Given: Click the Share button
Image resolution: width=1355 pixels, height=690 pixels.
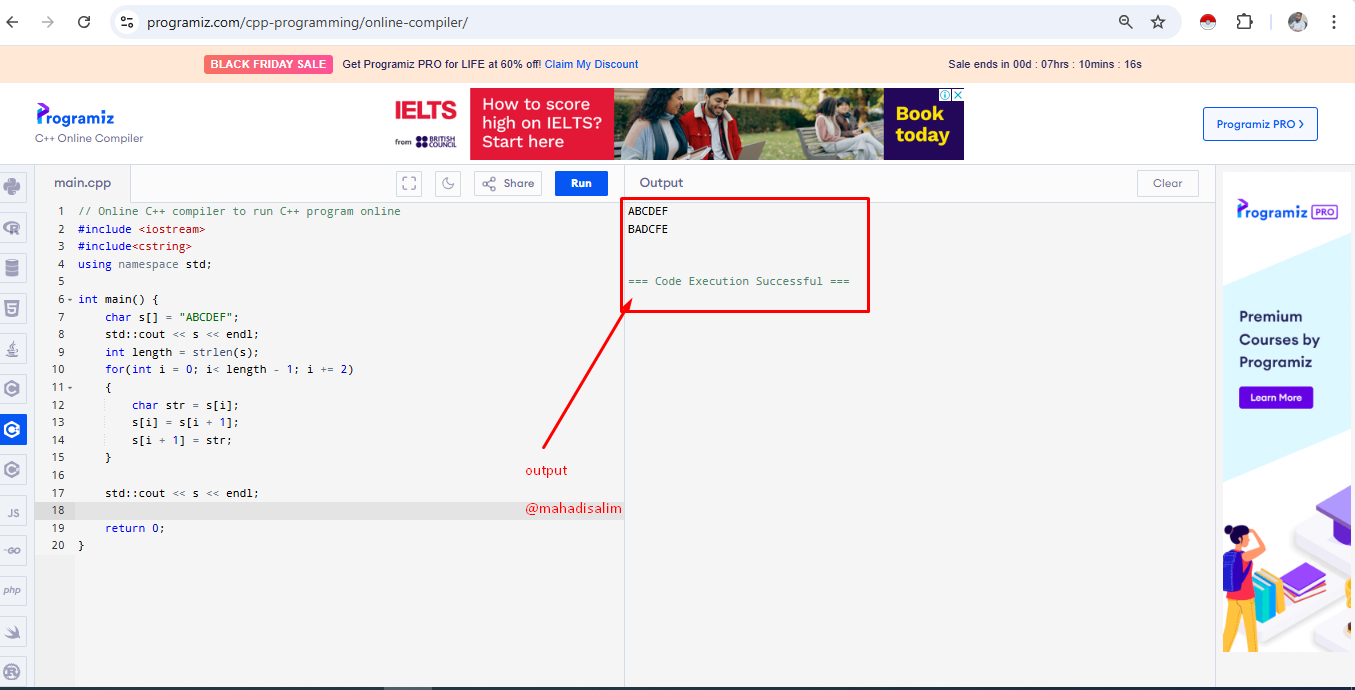Looking at the screenshot, I should tap(508, 183).
